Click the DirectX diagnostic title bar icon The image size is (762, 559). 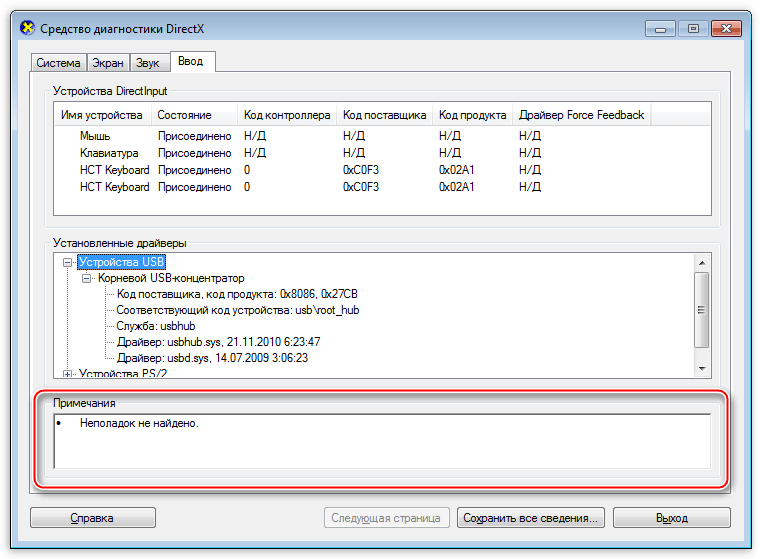(28, 28)
